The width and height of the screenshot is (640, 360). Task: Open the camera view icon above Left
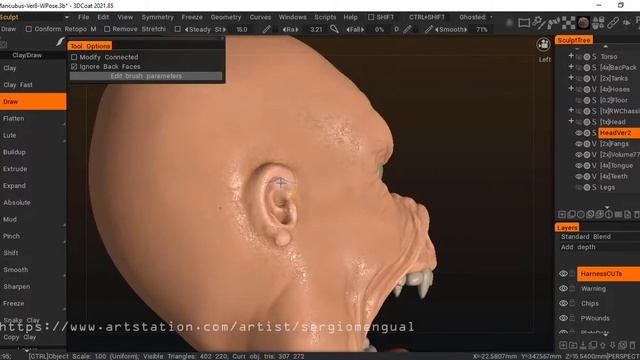pos(543,44)
